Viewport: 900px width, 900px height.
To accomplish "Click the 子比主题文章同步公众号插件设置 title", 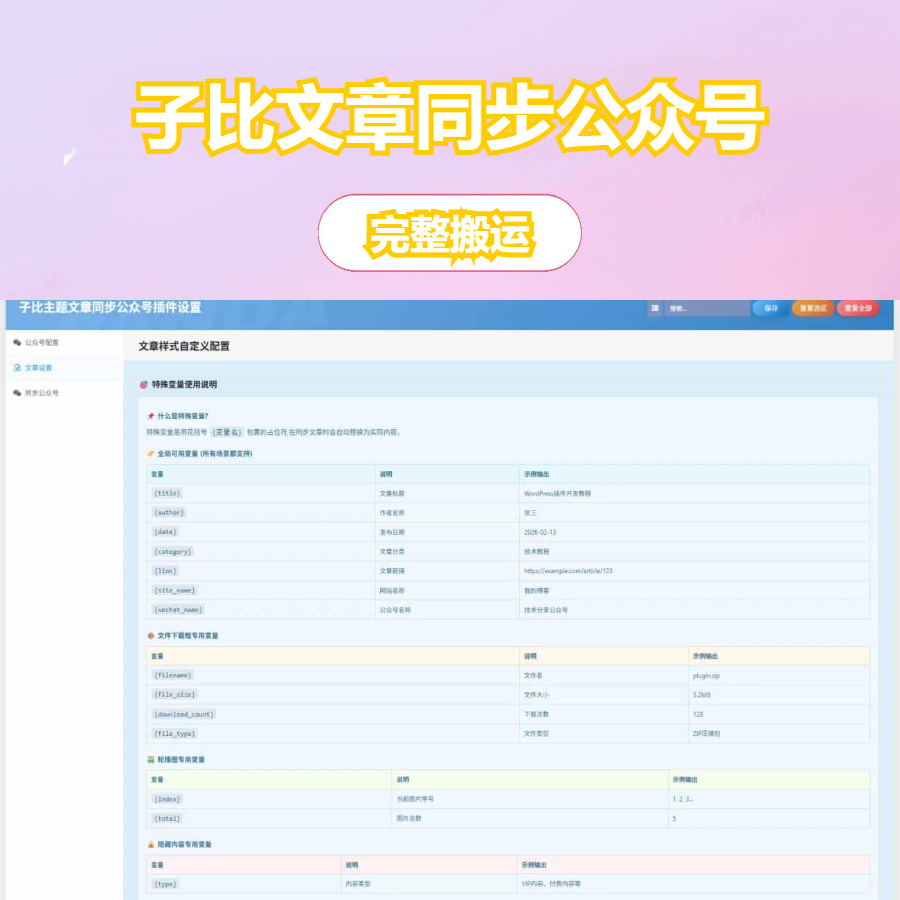I will point(110,308).
